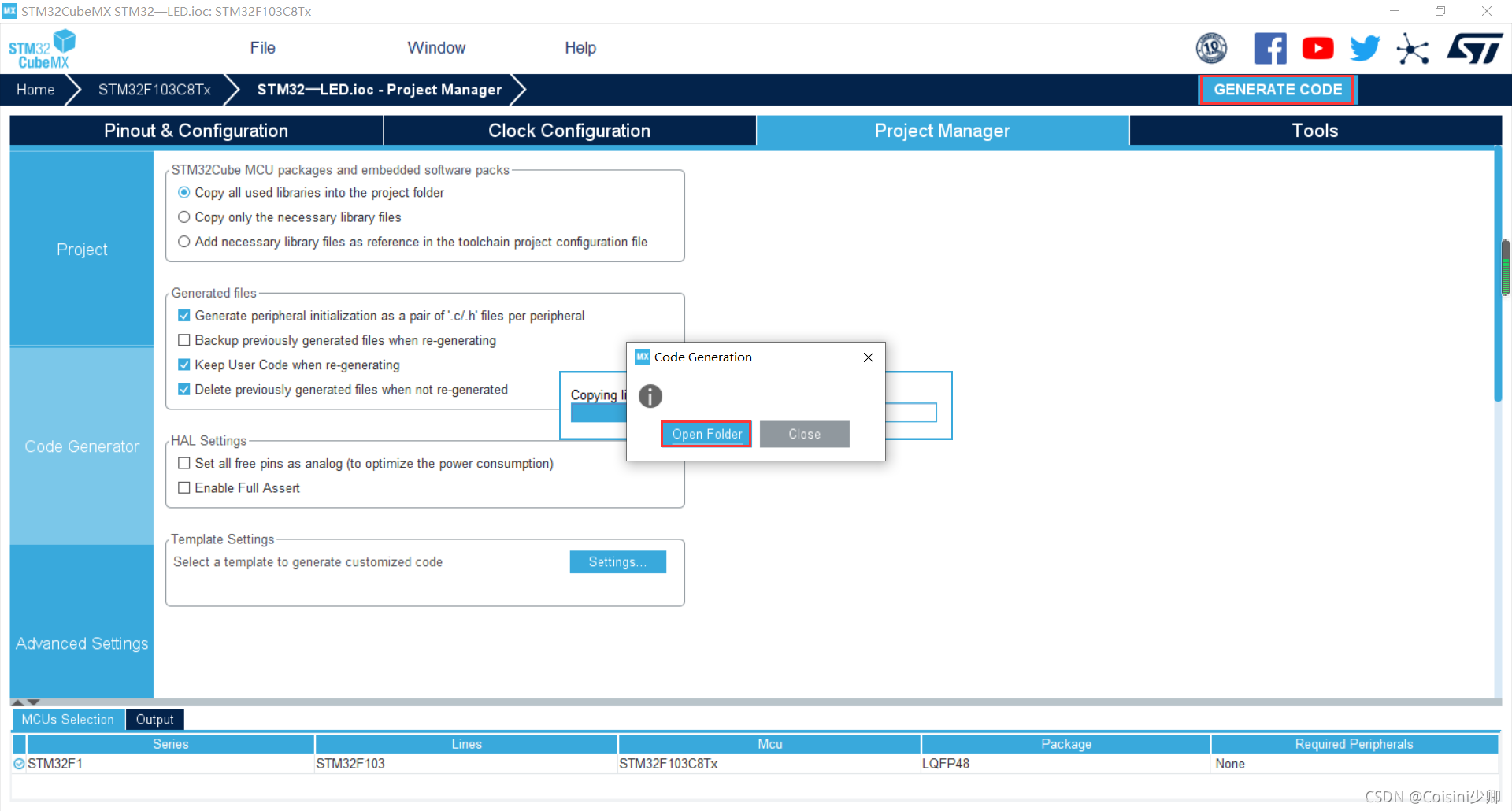
Task: Click the GENERATE CODE button
Action: coord(1277,90)
